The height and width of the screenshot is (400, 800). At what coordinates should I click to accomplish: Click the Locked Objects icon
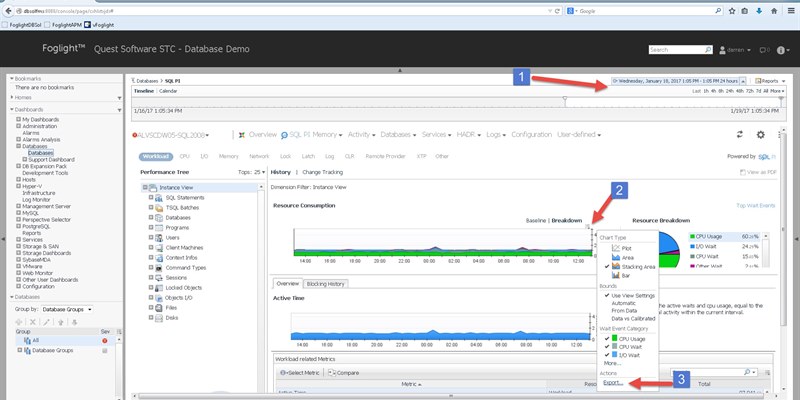pyautogui.click(x=158, y=288)
